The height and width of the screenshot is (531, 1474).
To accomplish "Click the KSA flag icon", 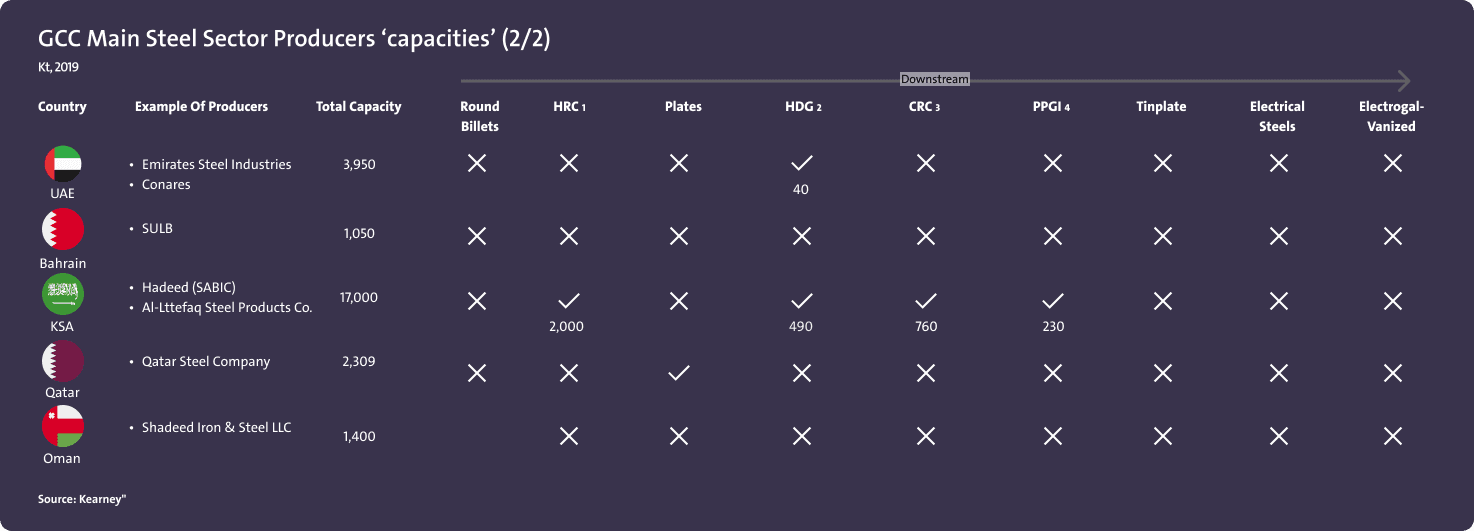I will pos(62,295).
